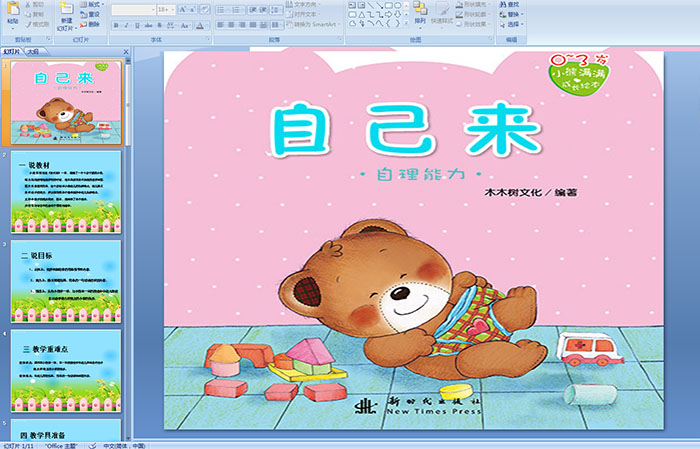Toggle Bold formatting

116,25
